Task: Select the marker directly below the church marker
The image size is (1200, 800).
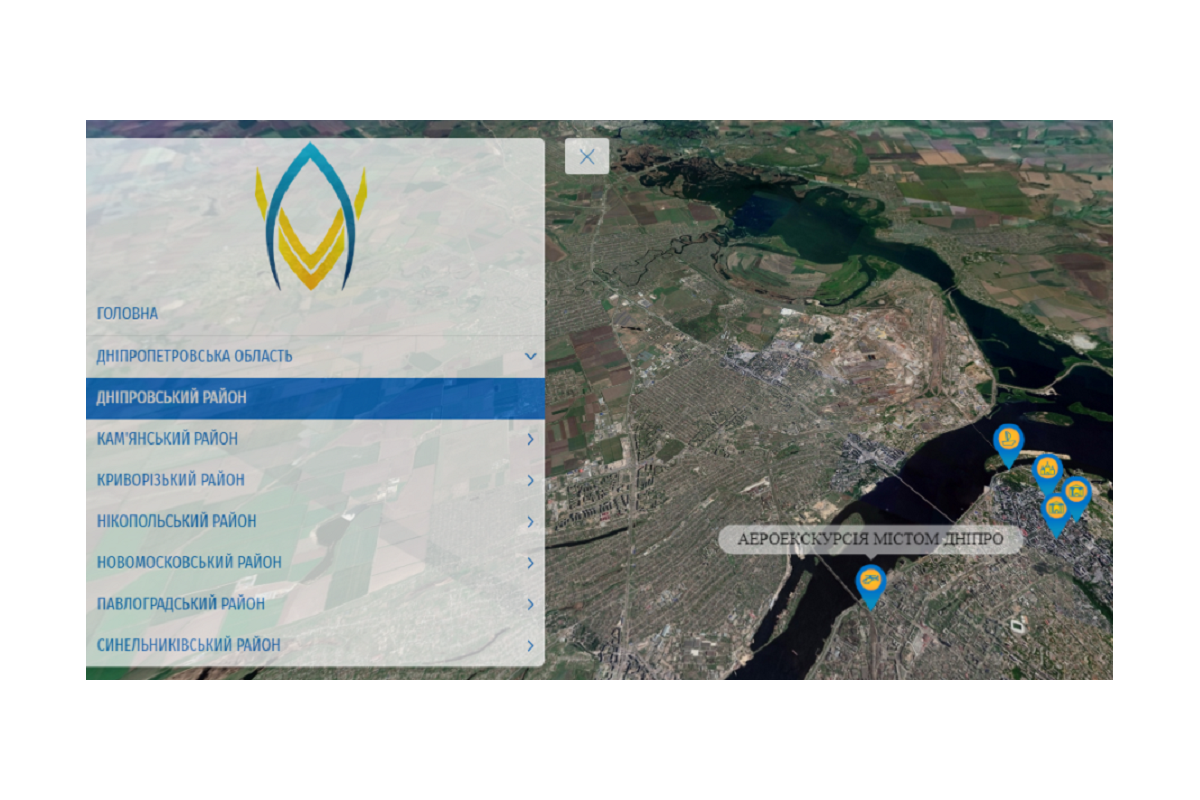Action: 1056,509
